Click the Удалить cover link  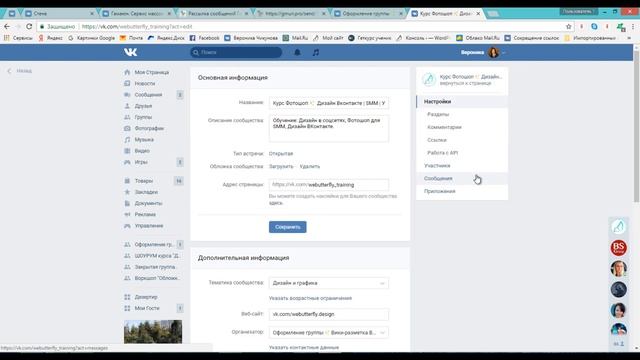(x=310, y=167)
